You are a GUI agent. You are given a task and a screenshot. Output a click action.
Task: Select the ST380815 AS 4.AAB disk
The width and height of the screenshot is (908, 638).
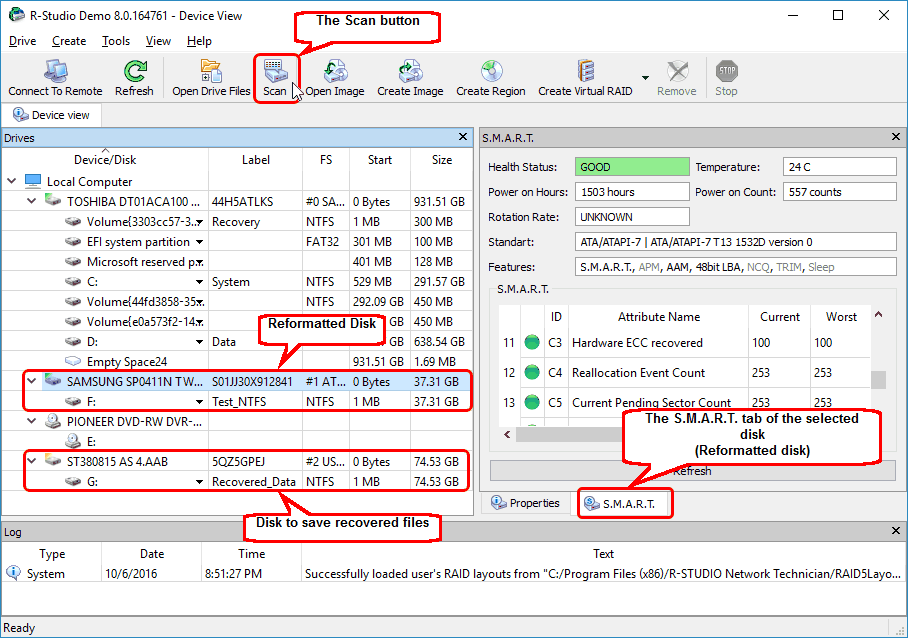(117, 461)
